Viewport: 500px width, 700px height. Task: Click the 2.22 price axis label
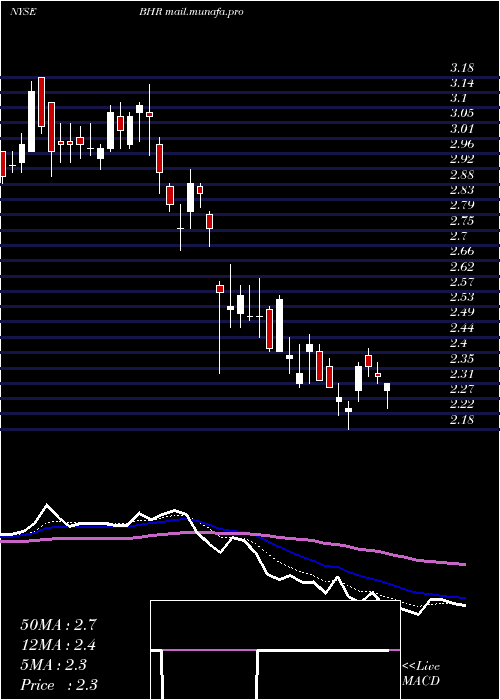click(462, 404)
